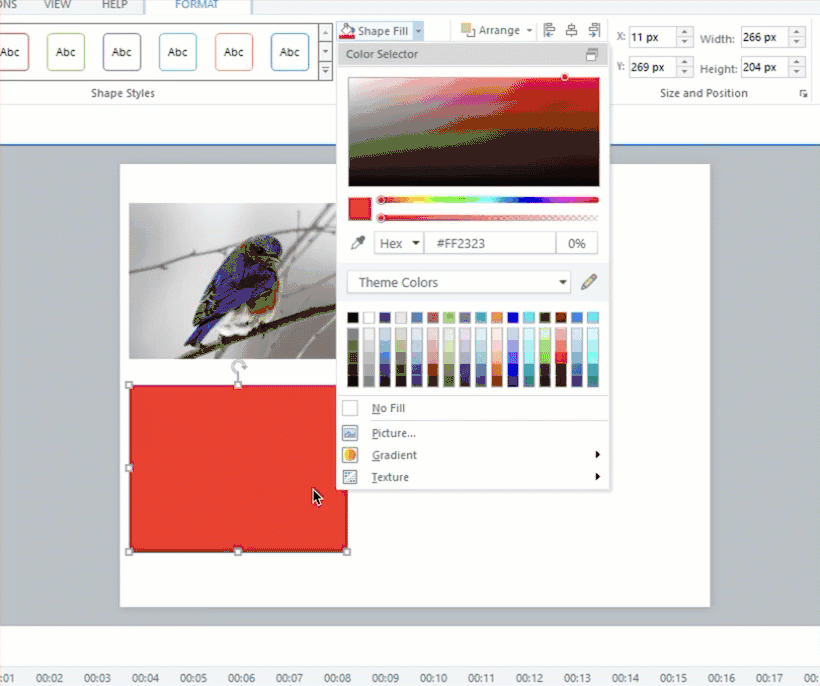The width and height of the screenshot is (820, 686).
Task: Open the Texture fill submenu
Action: 390,477
